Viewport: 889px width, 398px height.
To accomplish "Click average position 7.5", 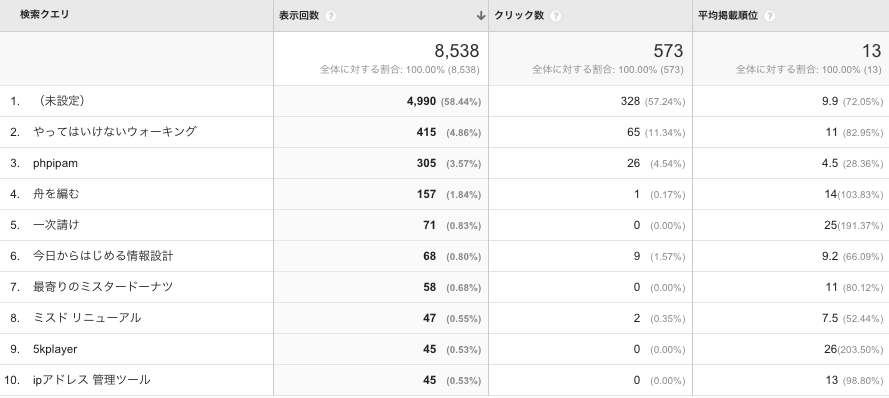I will point(829,318).
